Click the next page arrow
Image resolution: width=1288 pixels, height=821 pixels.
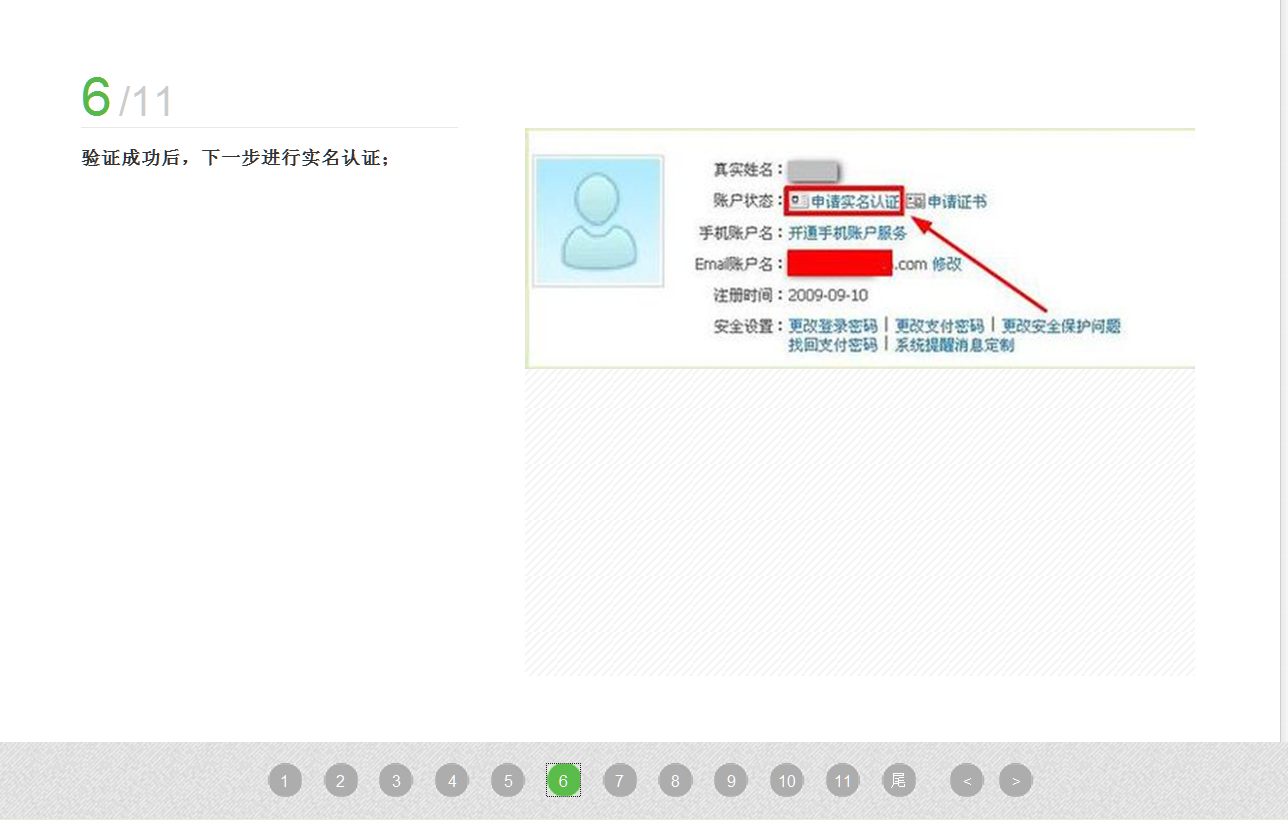coord(1016,780)
